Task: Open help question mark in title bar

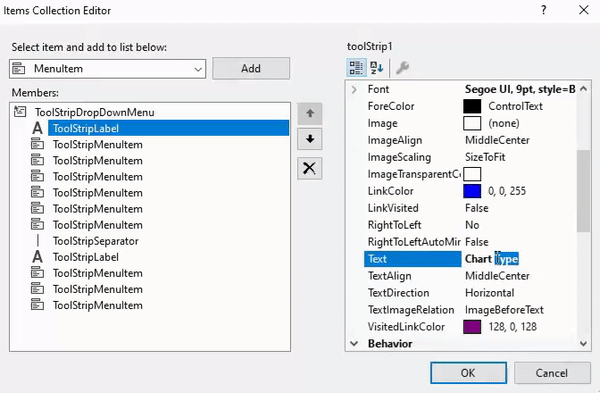Action: tap(544, 10)
